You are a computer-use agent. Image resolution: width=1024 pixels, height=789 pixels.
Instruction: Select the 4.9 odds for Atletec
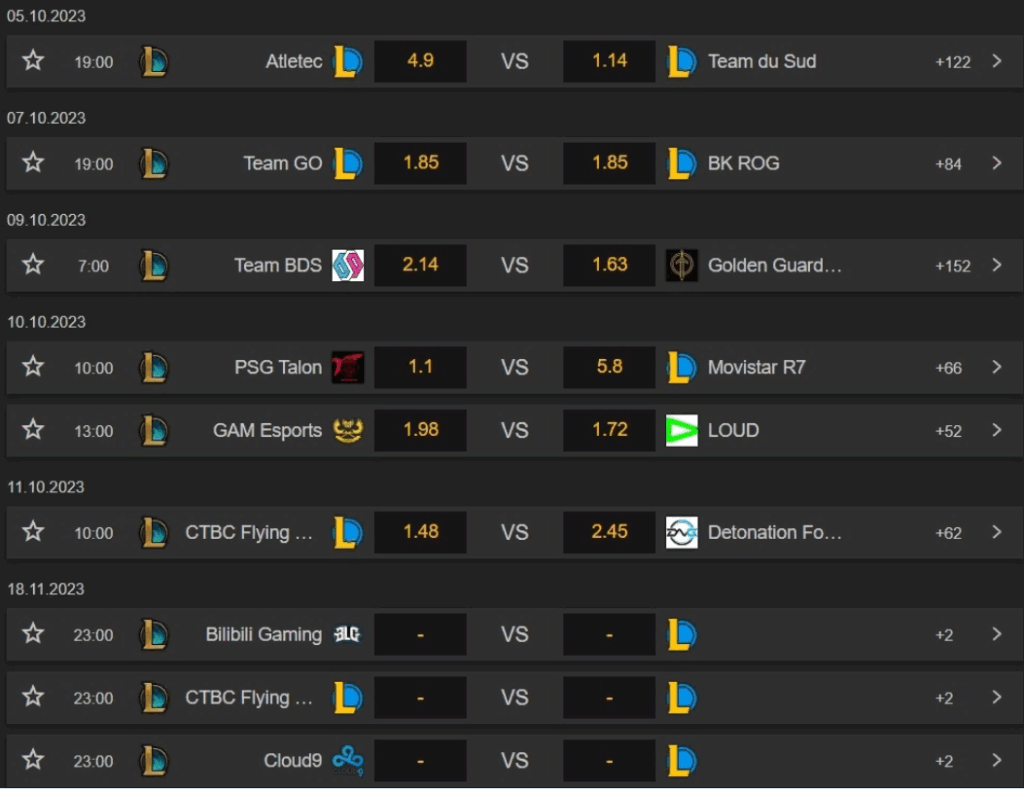pyautogui.click(x=420, y=61)
